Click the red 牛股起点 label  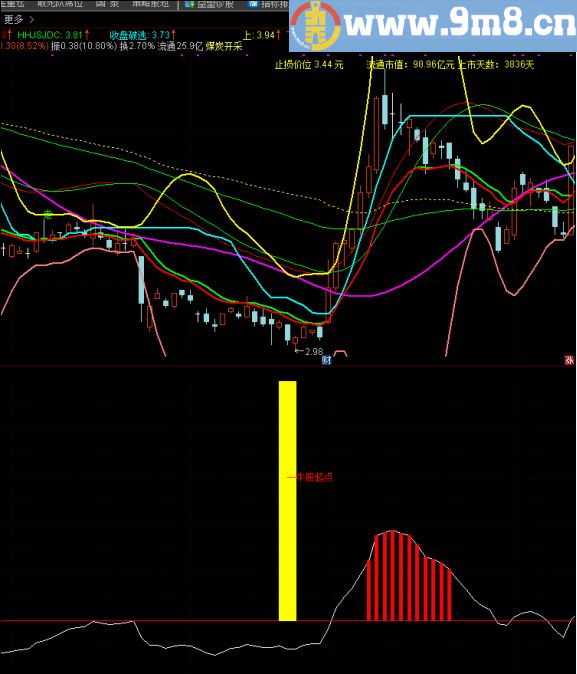click(x=315, y=477)
